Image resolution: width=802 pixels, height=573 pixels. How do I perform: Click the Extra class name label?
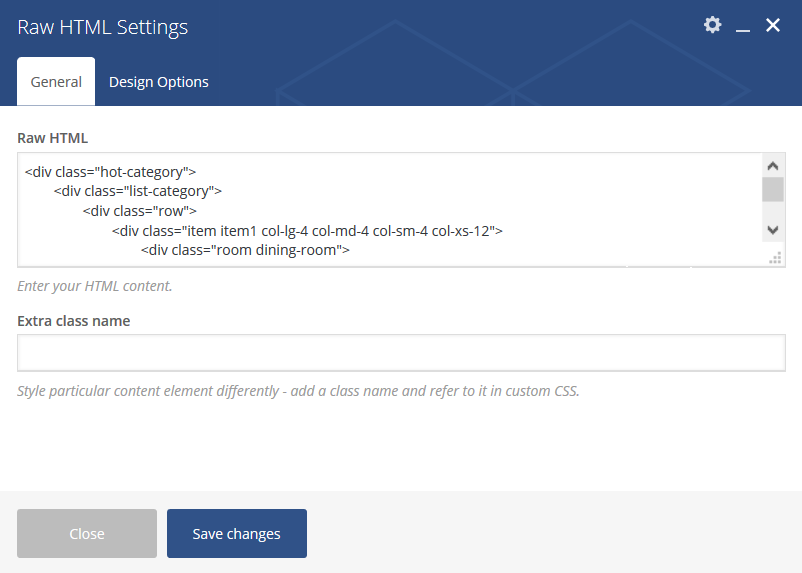pos(74,321)
